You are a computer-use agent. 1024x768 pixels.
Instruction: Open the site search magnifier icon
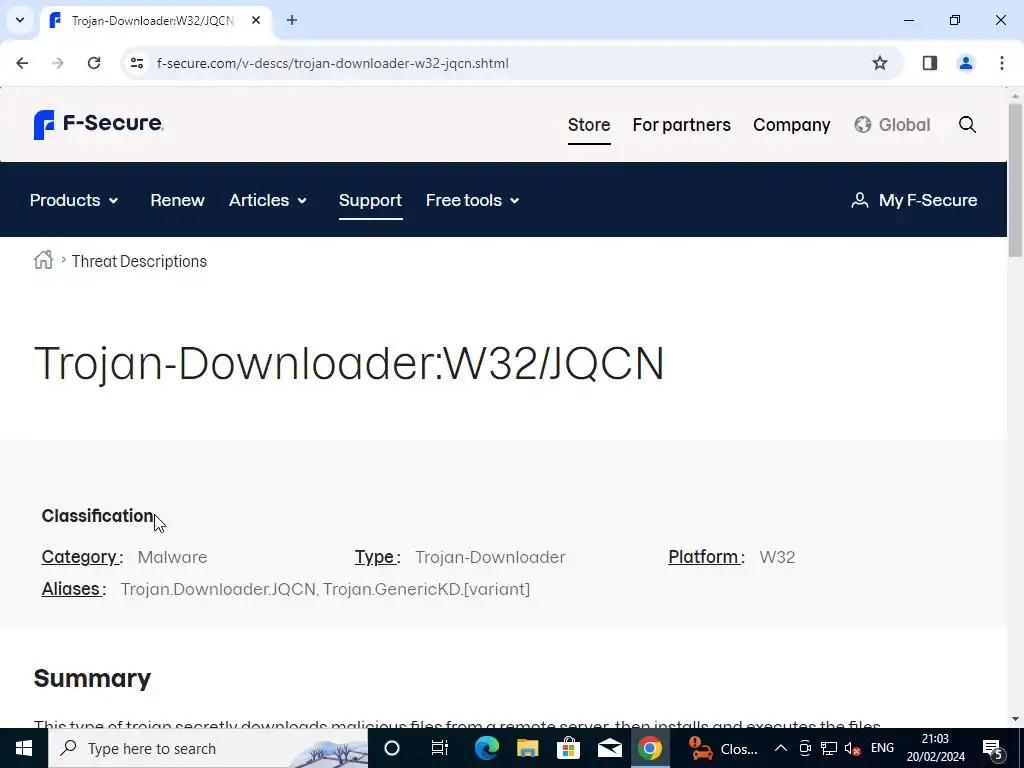click(x=967, y=125)
